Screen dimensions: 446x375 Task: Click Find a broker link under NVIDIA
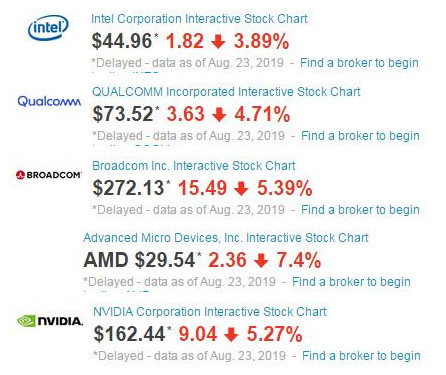[x=361, y=356]
